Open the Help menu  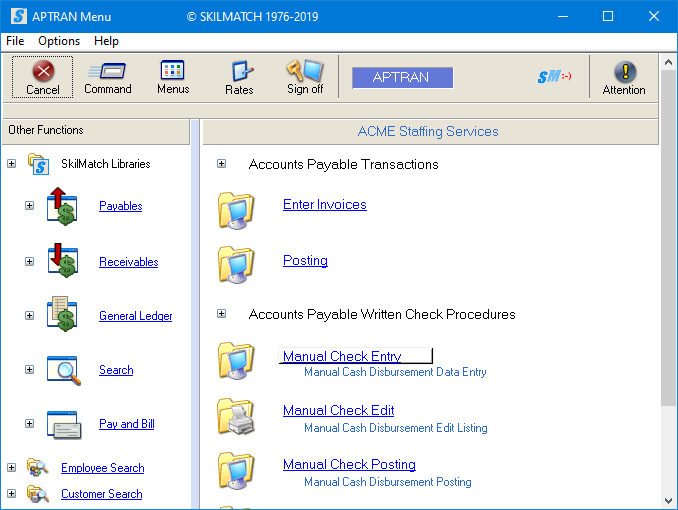click(x=106, y=41)
